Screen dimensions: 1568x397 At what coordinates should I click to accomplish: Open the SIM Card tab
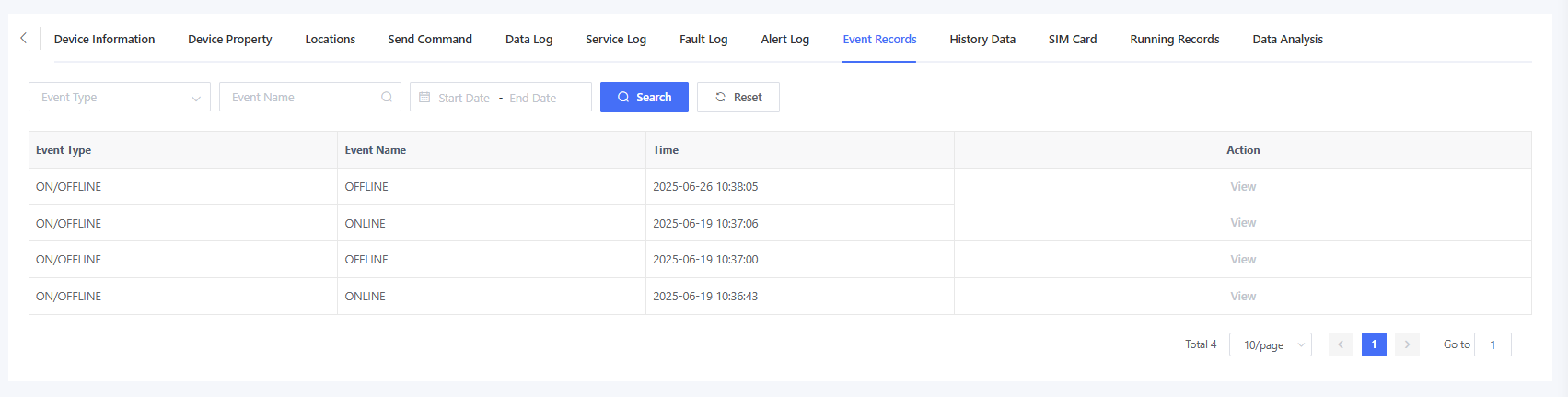tap(1072, 39)
